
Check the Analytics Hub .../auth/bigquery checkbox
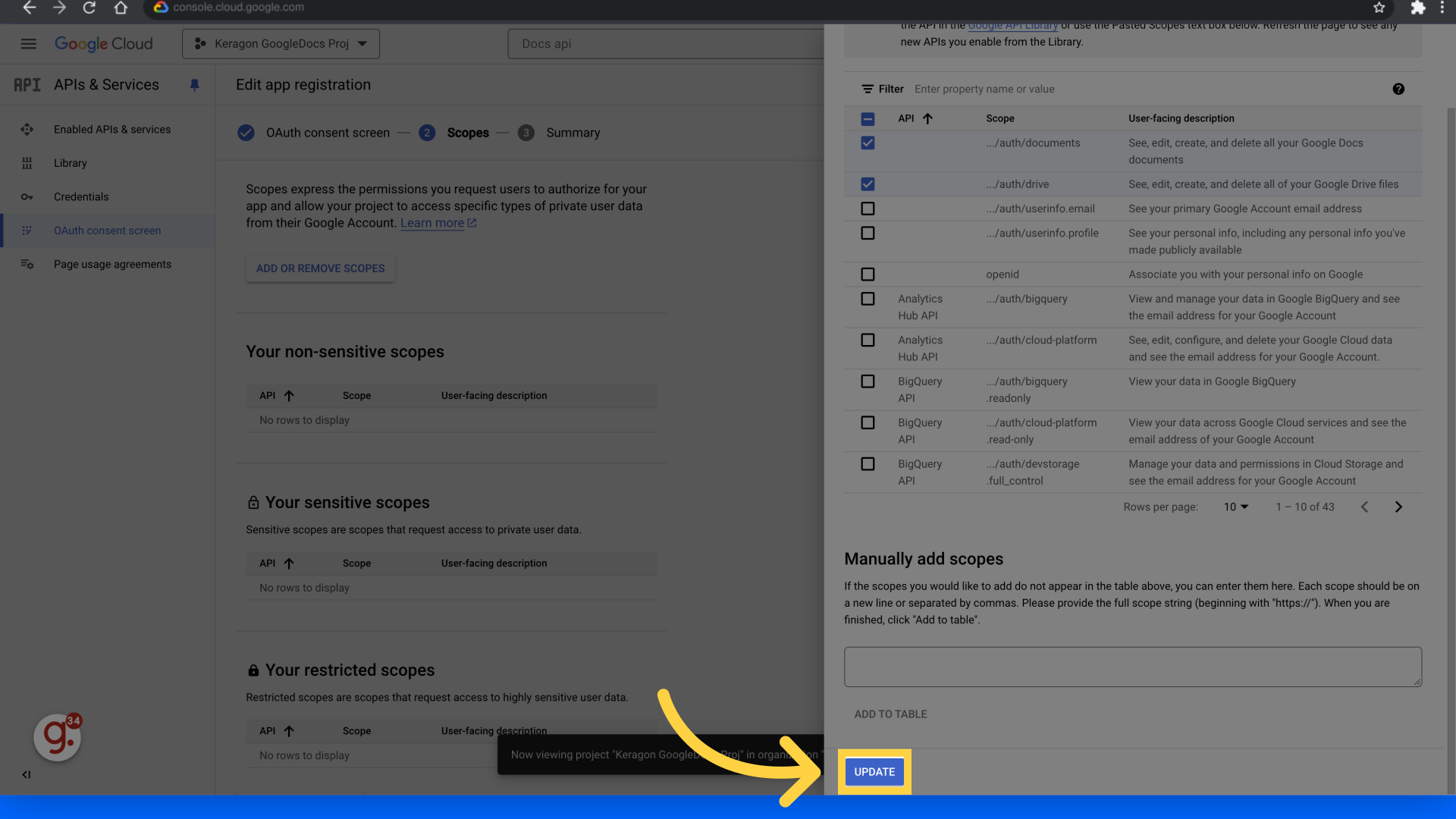point(868,299)
